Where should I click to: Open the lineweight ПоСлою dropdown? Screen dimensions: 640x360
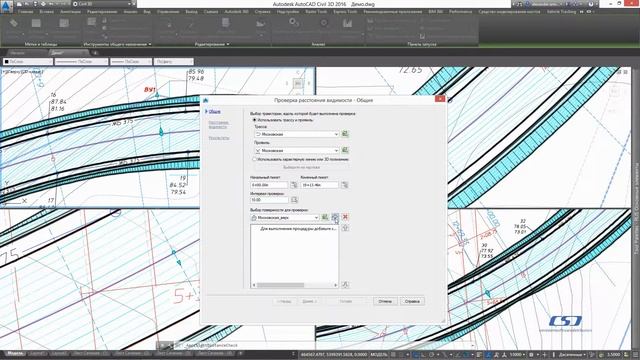[131, 62]
